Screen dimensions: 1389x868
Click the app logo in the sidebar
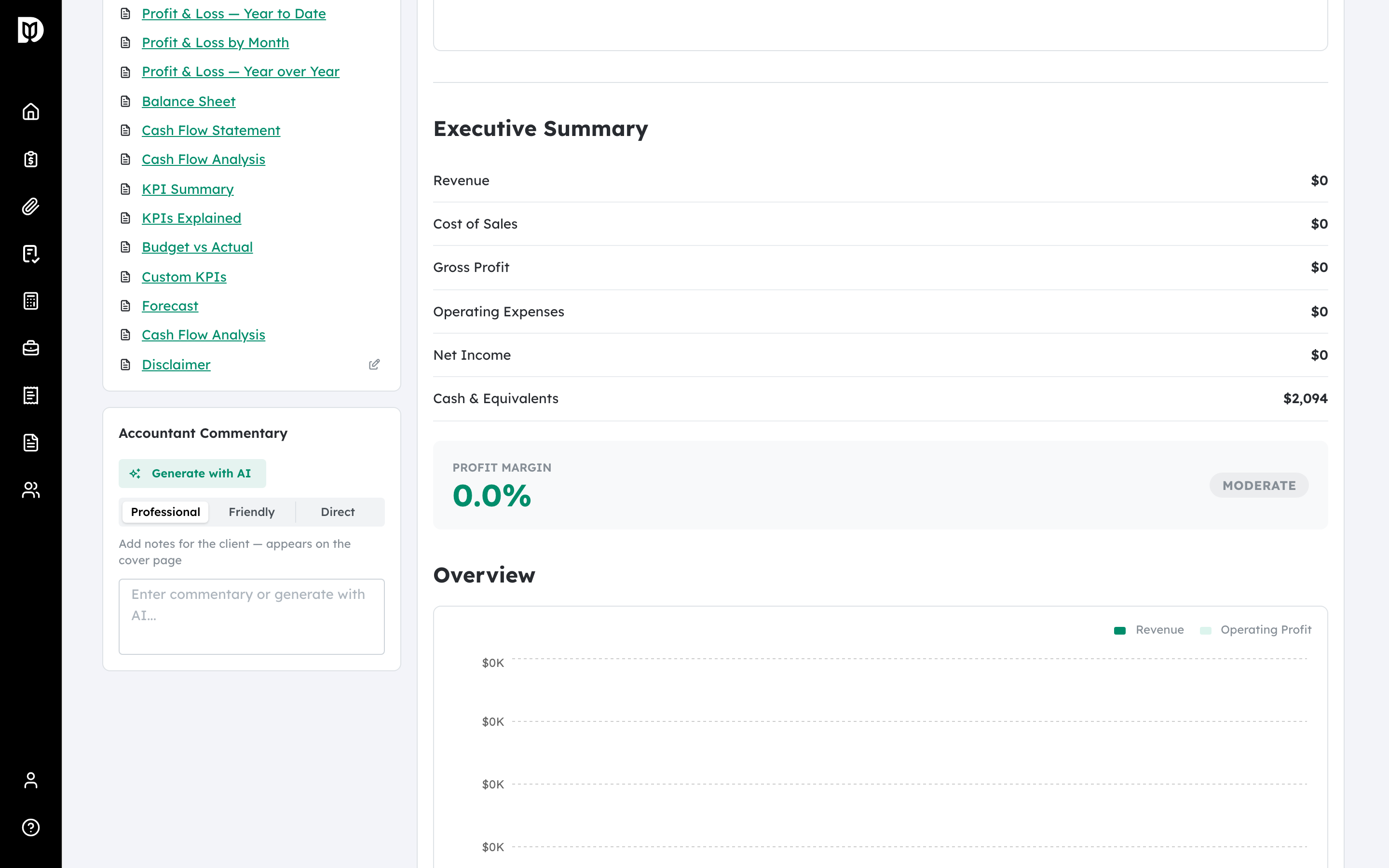pos(30,30)
